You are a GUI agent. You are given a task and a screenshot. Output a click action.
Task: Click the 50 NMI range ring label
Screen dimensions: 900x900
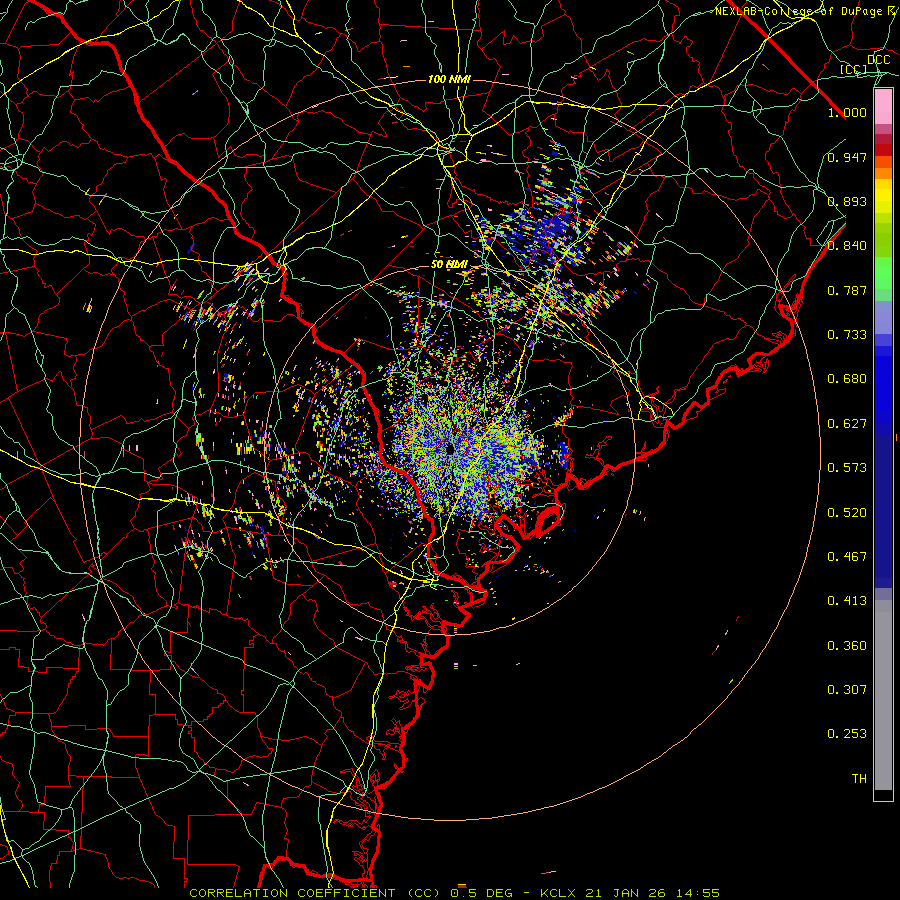[x=449, y=265]
